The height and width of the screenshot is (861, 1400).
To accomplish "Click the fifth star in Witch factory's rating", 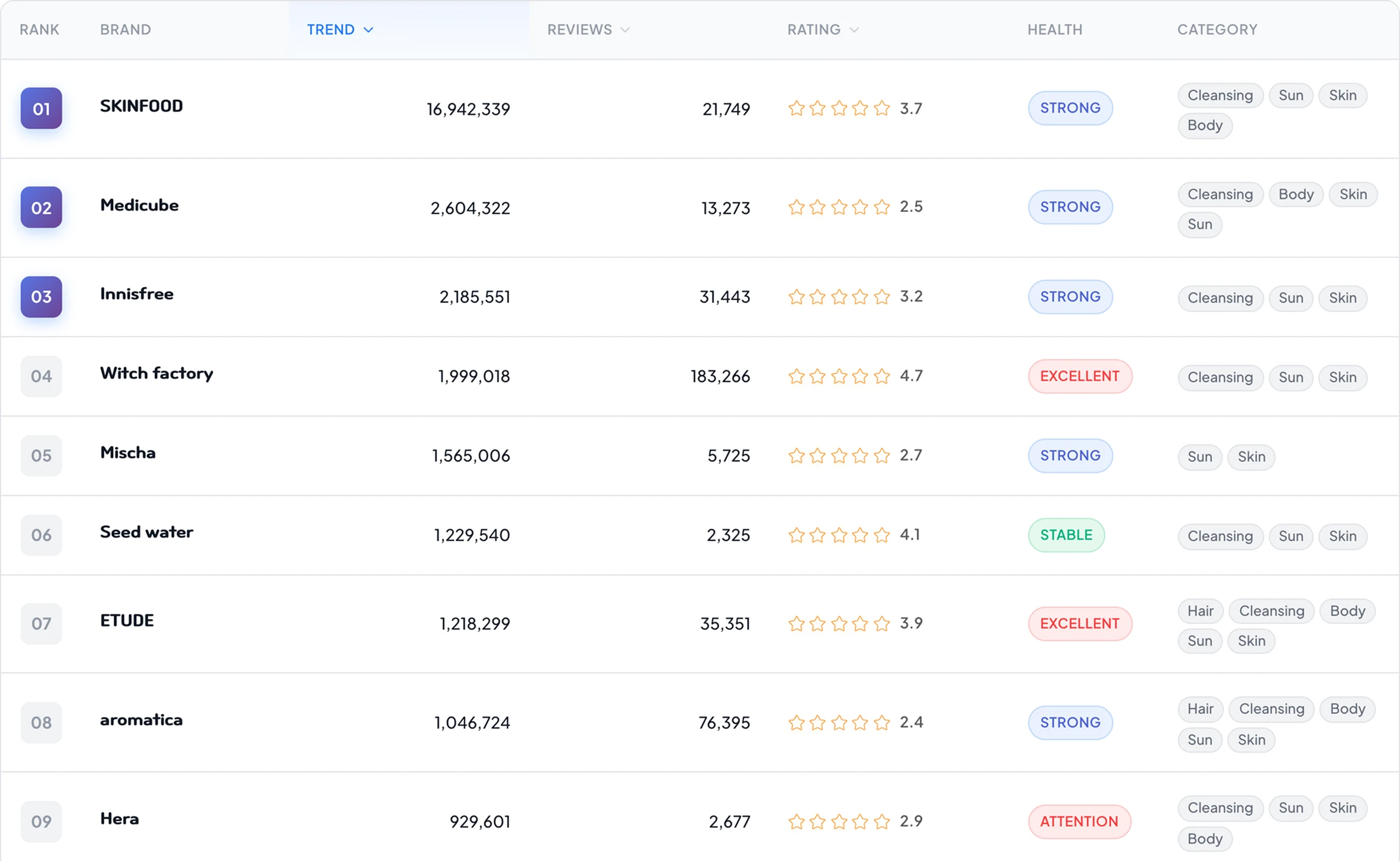I will click(881, 376).
